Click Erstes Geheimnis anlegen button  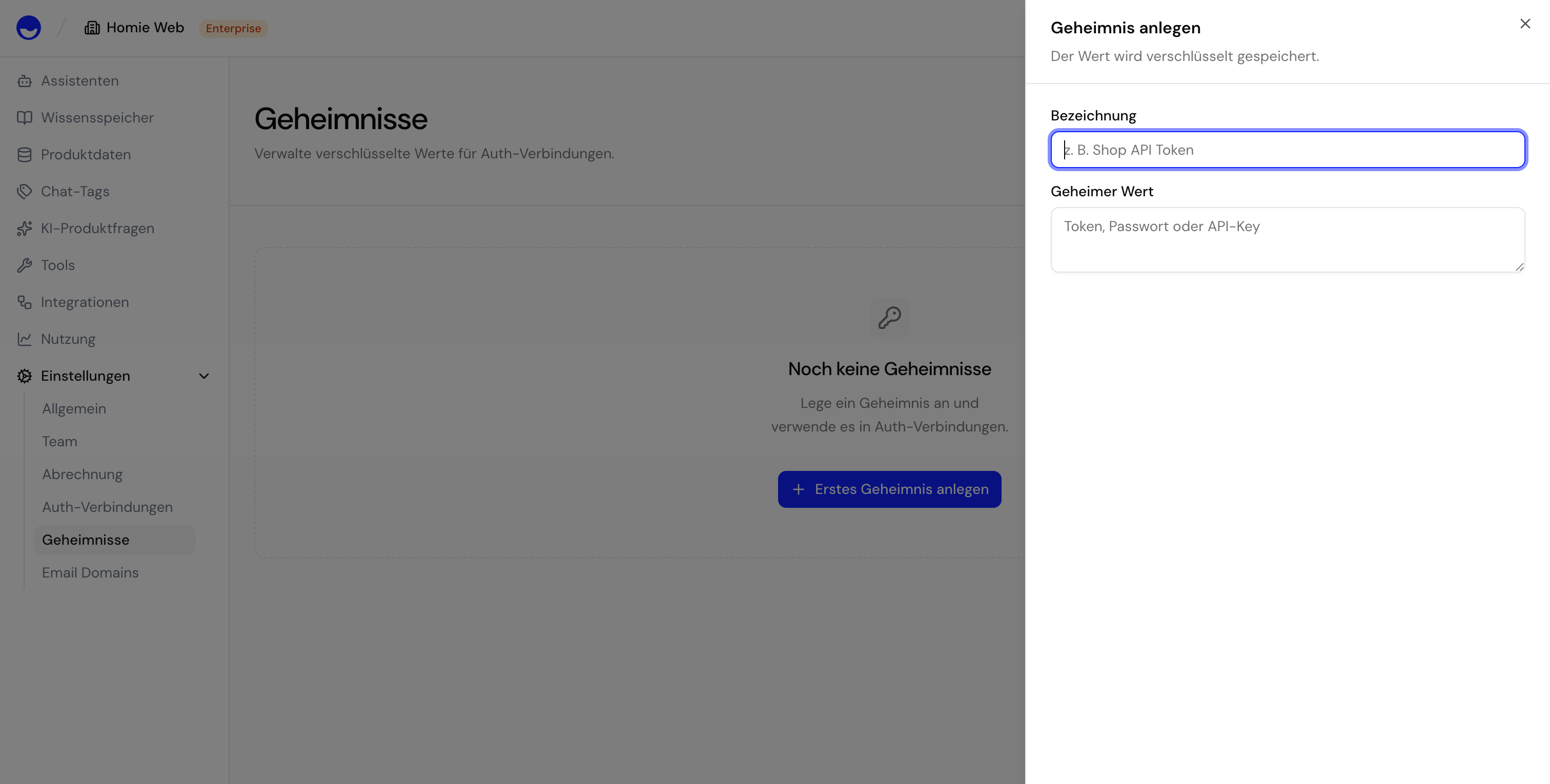click(x=889, y=489)
